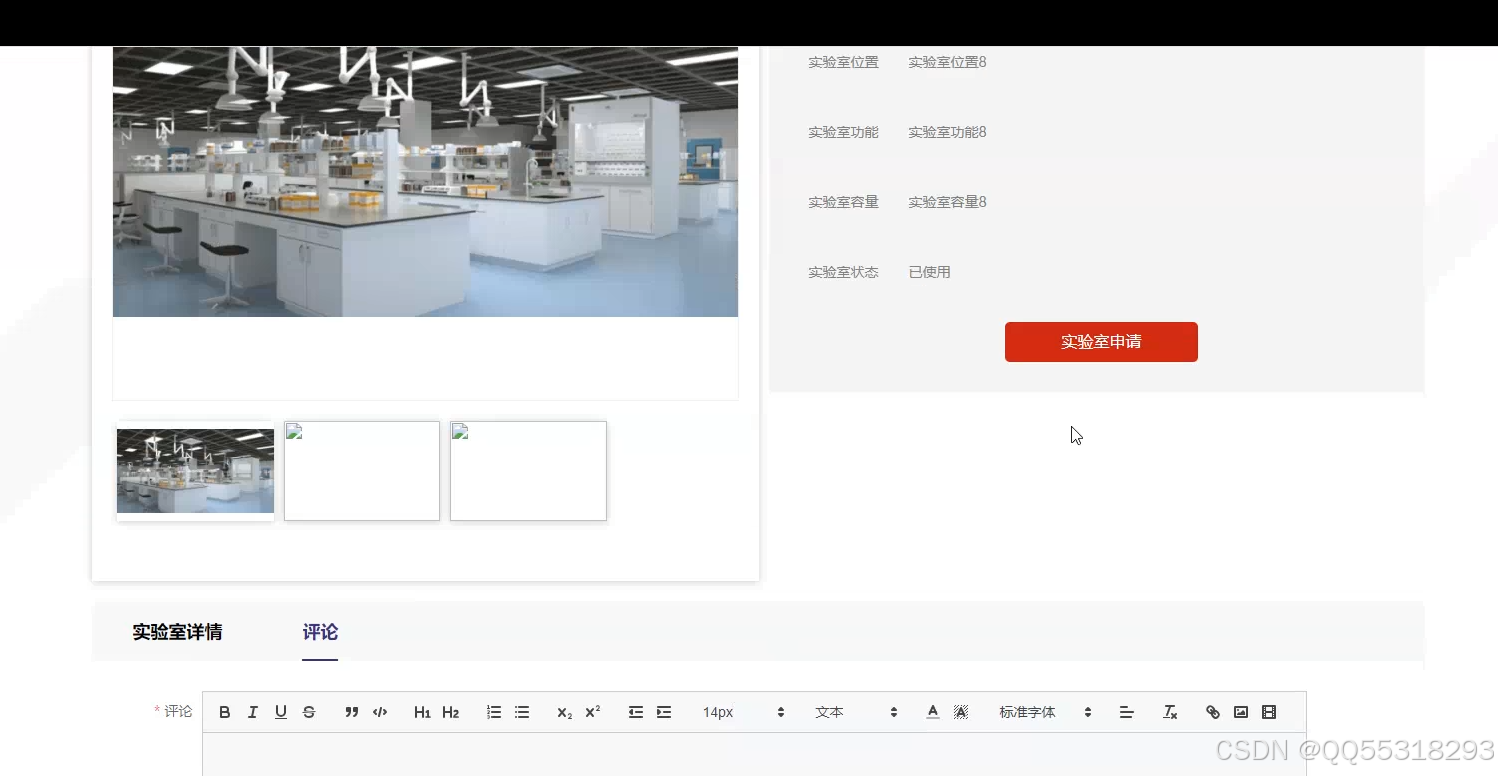The height and width of the screenshot is (776, 1498).
Task: Select the second empty image thumbnail
Action: [528, 470]
